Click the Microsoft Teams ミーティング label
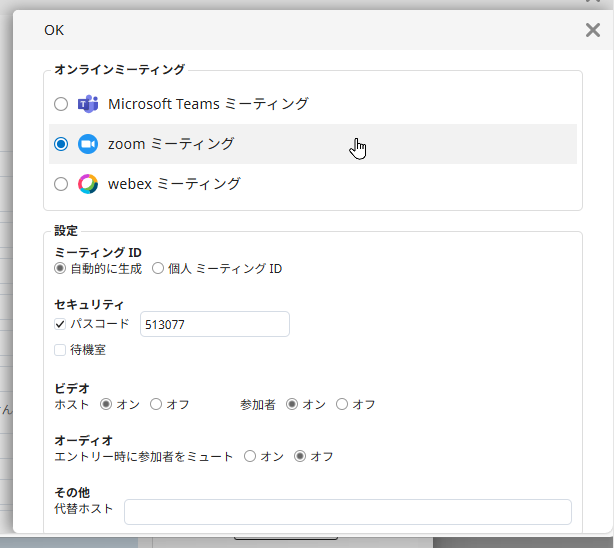614x548 pixels. (x=208, y=104)
